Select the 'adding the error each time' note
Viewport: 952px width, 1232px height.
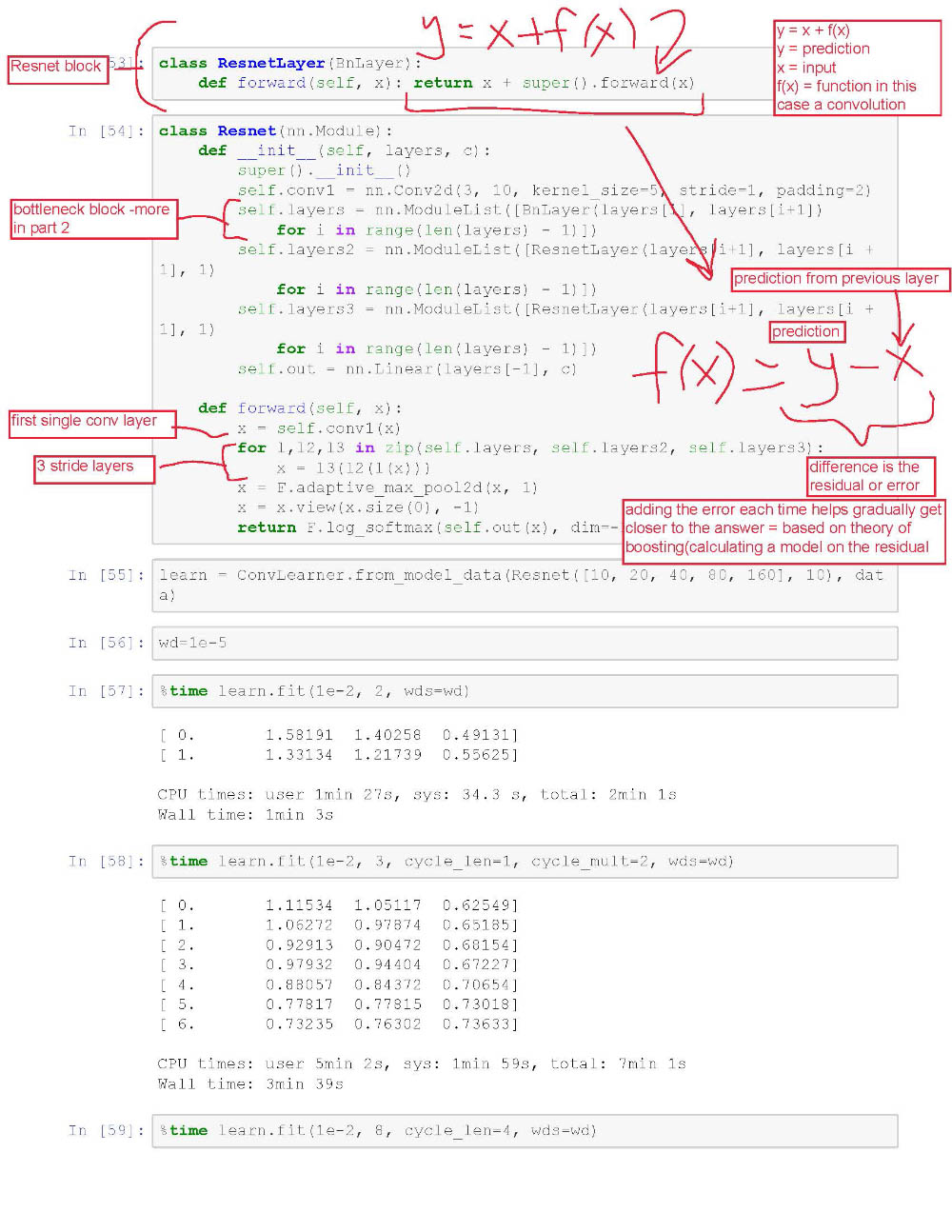784,531
